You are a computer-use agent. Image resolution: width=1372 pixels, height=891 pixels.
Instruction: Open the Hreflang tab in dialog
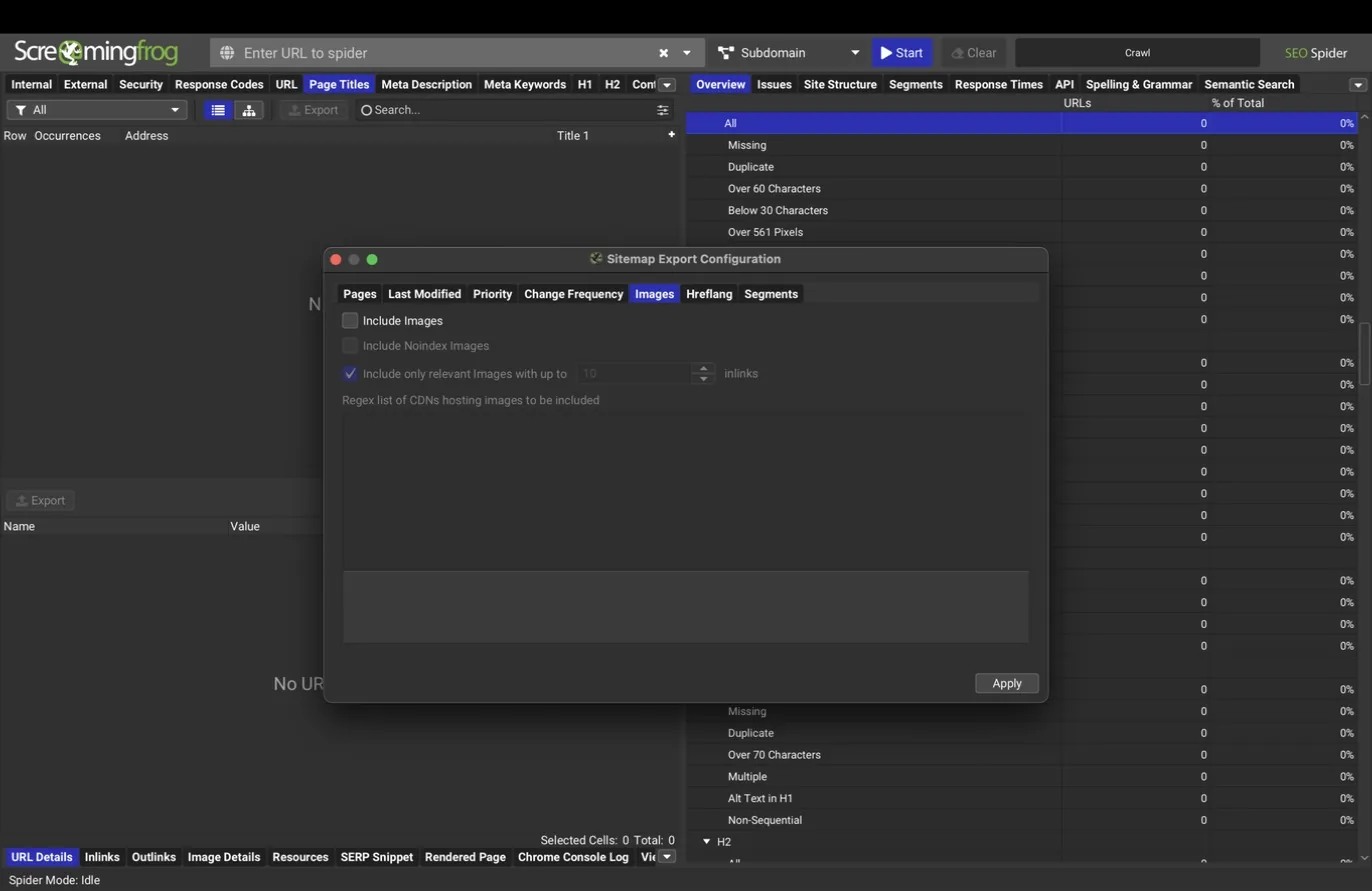[x=709, y=294]
